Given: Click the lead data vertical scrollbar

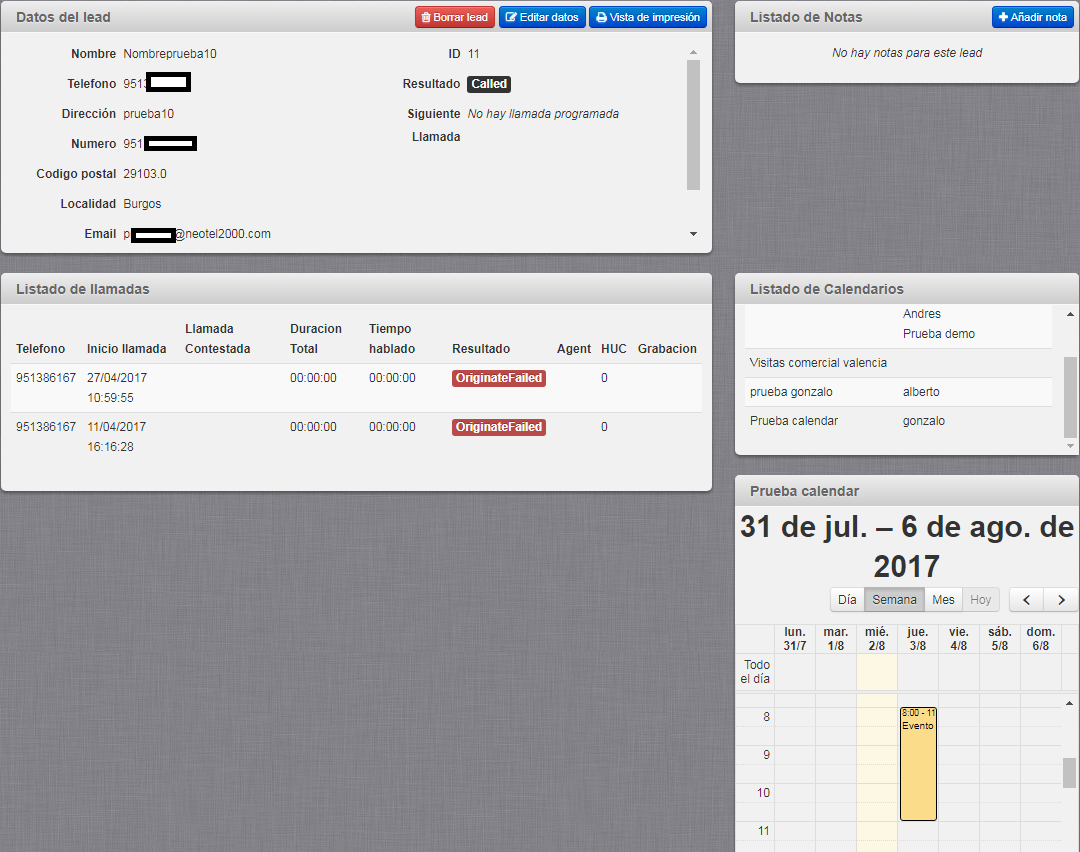Looking at the screenshot, I should click(693, 124).
